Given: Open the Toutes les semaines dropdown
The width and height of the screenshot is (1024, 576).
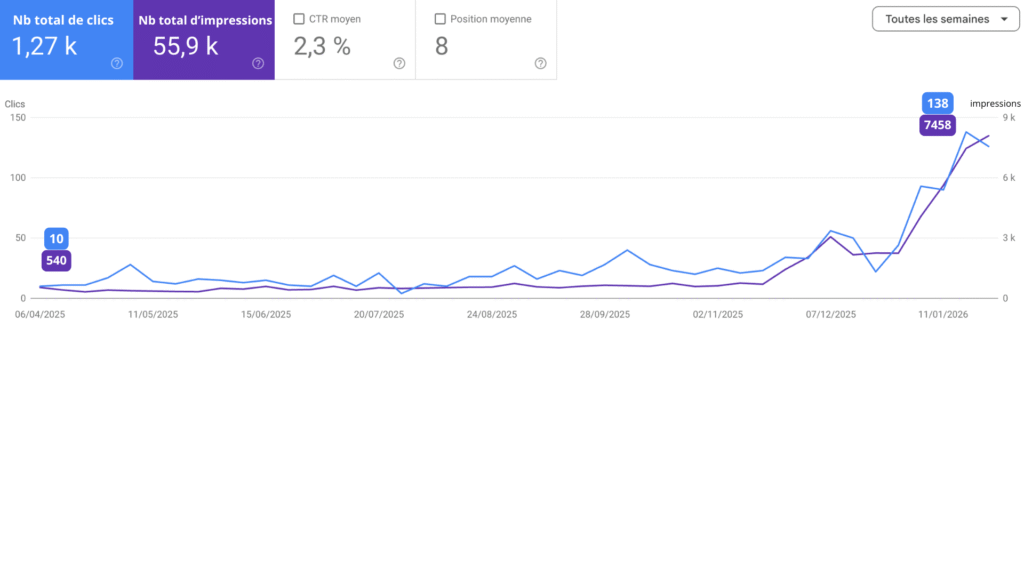Looking at the screenshot, I should coord(945,19).
